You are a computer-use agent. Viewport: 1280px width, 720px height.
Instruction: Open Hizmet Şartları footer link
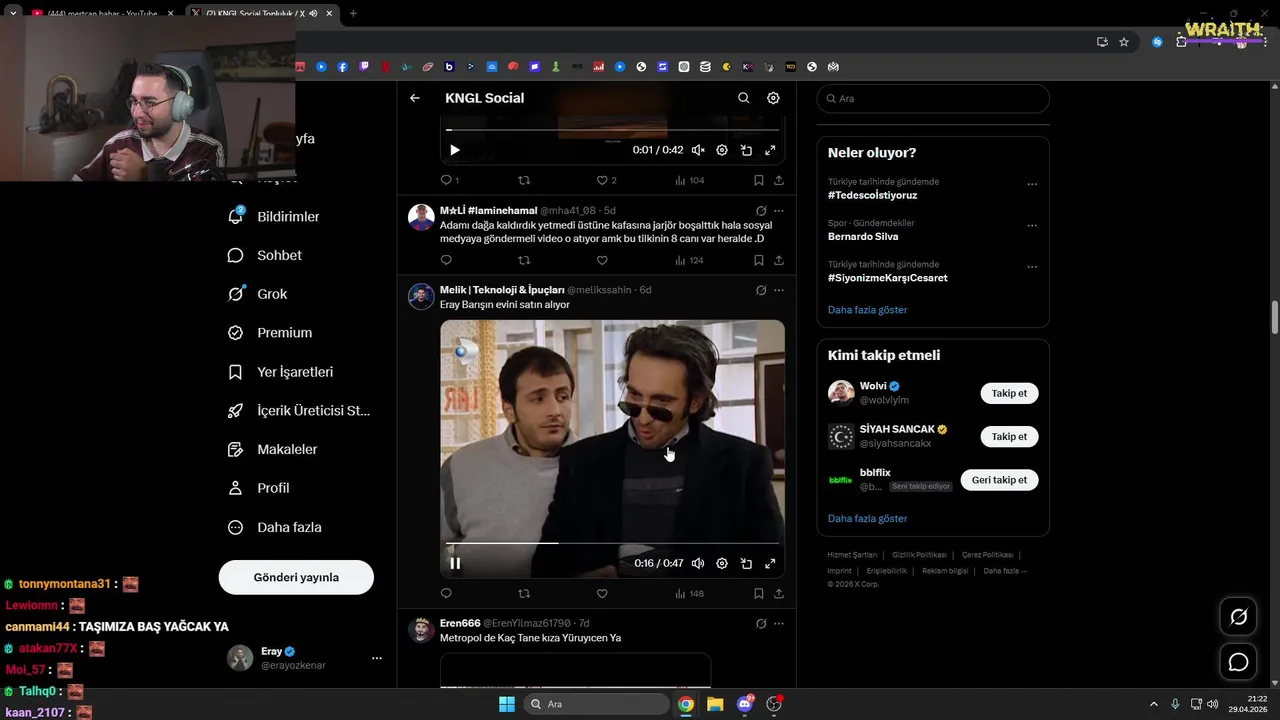(852, 555)
